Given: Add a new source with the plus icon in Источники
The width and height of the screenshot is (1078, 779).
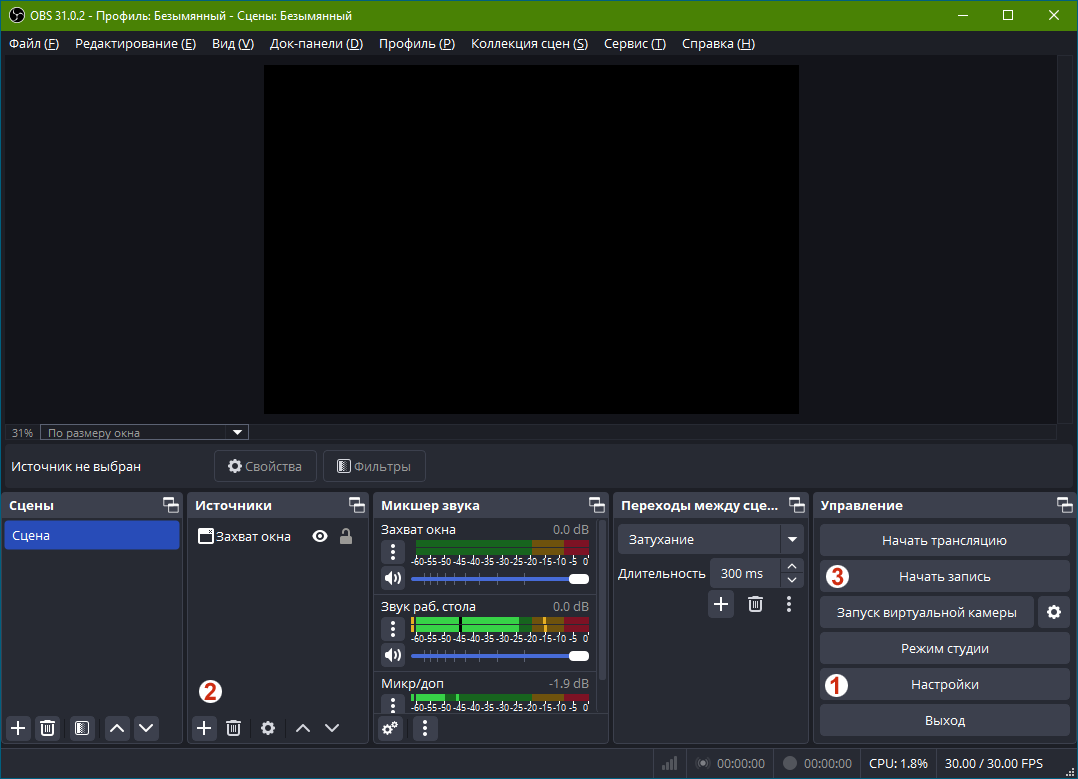Looking at the screenshot, I should click(x=204, y=728).
